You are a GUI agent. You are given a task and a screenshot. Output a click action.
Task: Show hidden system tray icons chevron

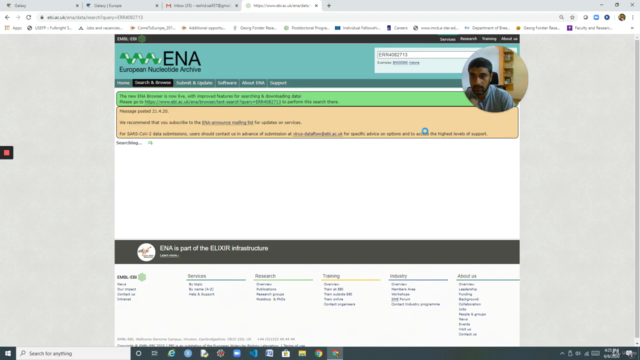coord(562,353)
